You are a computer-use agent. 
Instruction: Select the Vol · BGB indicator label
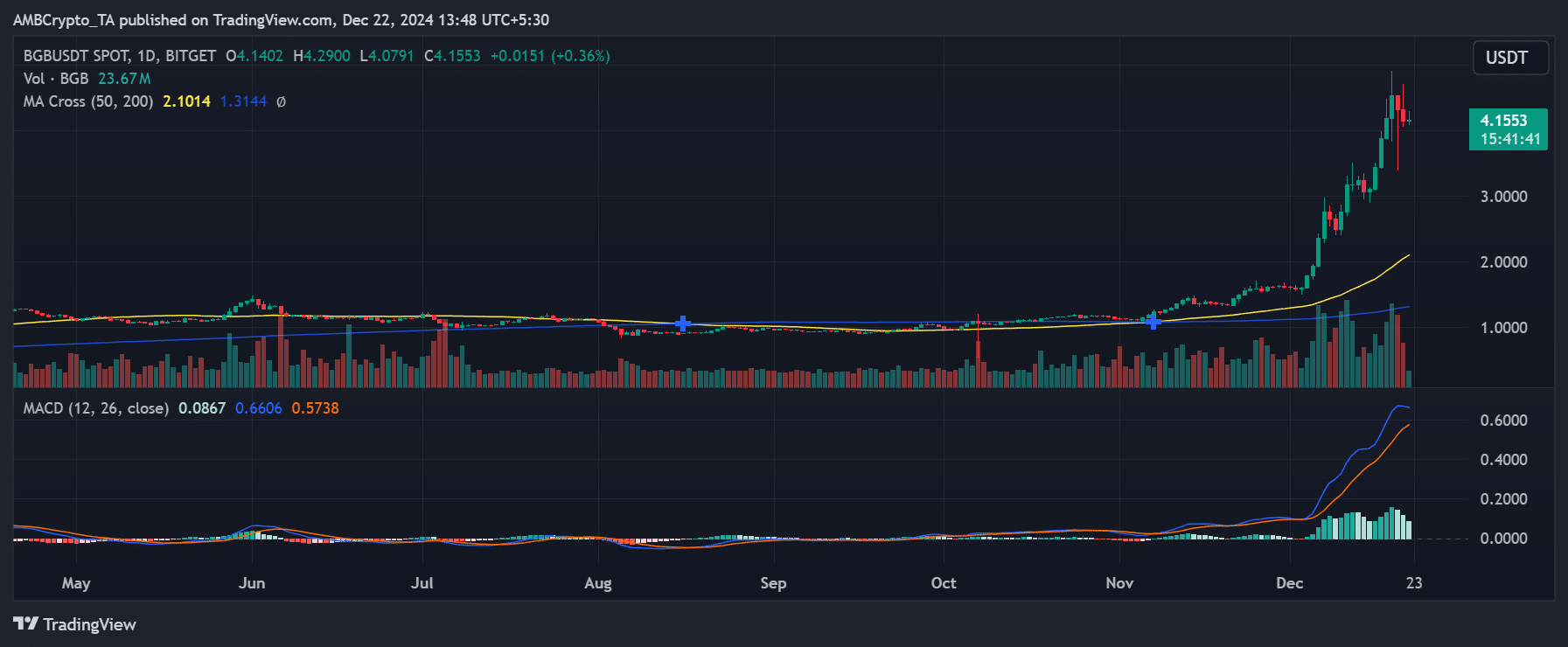[56, 79]
